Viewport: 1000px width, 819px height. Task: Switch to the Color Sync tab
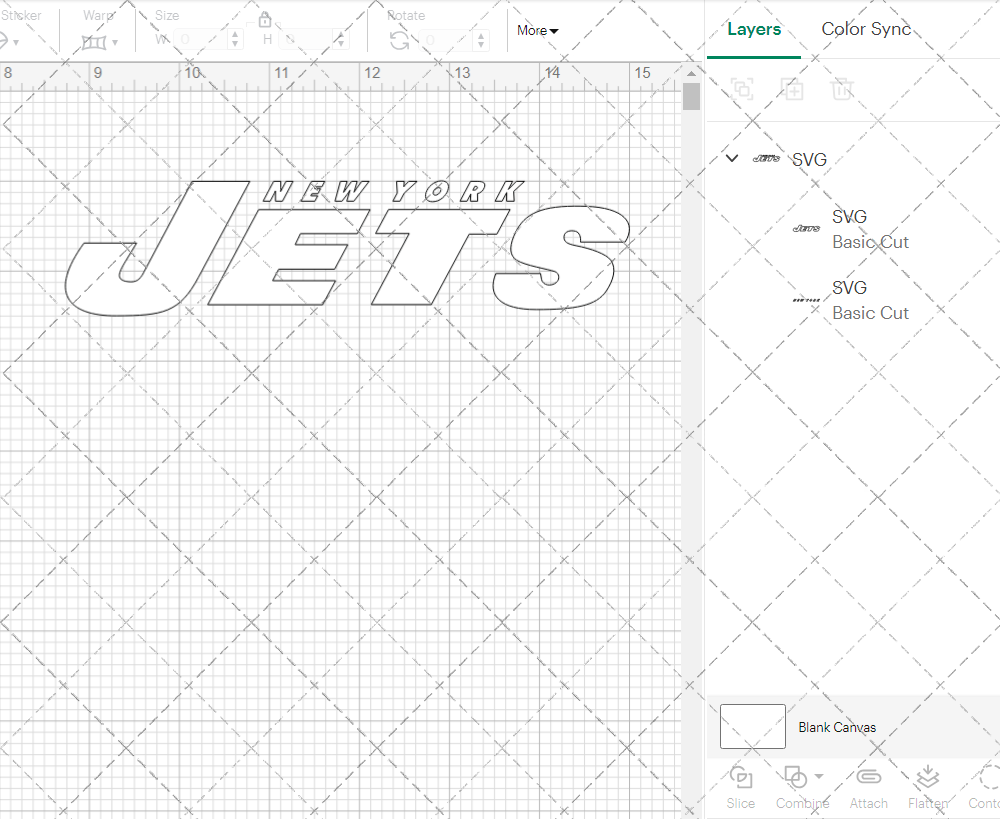(x=866, y=29)
